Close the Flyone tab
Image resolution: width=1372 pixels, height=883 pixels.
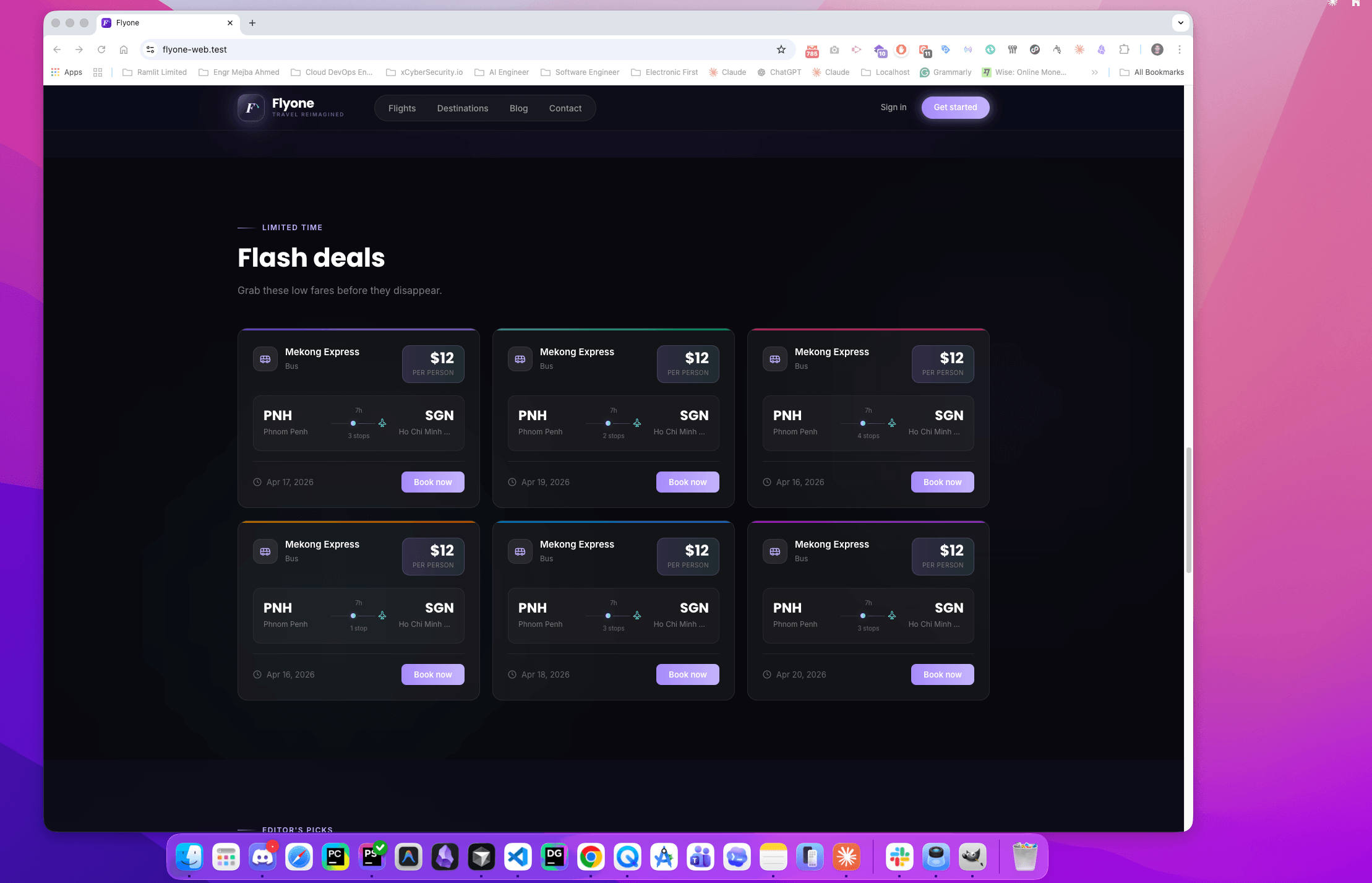tap(230, 23)
